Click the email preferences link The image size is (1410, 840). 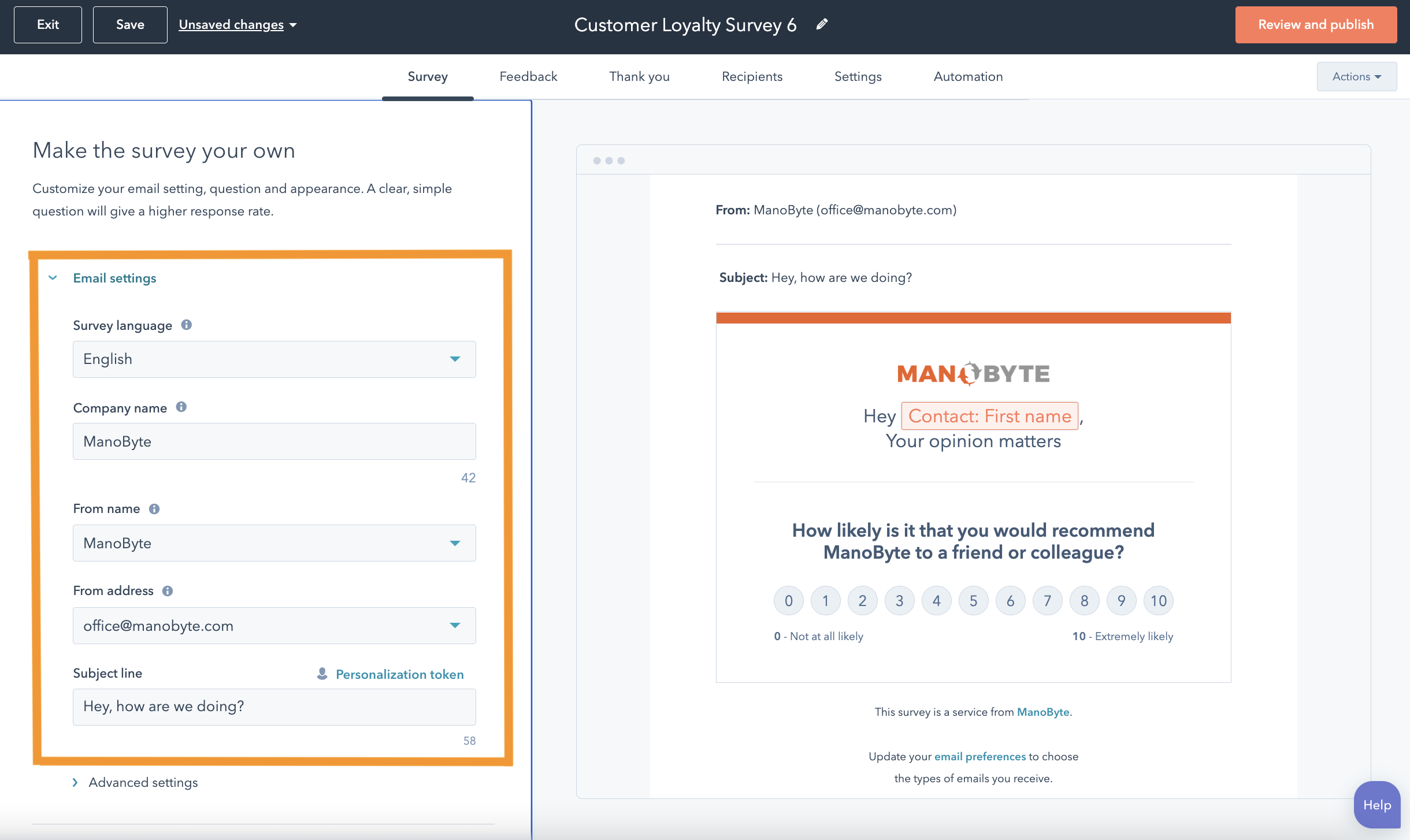980,756
